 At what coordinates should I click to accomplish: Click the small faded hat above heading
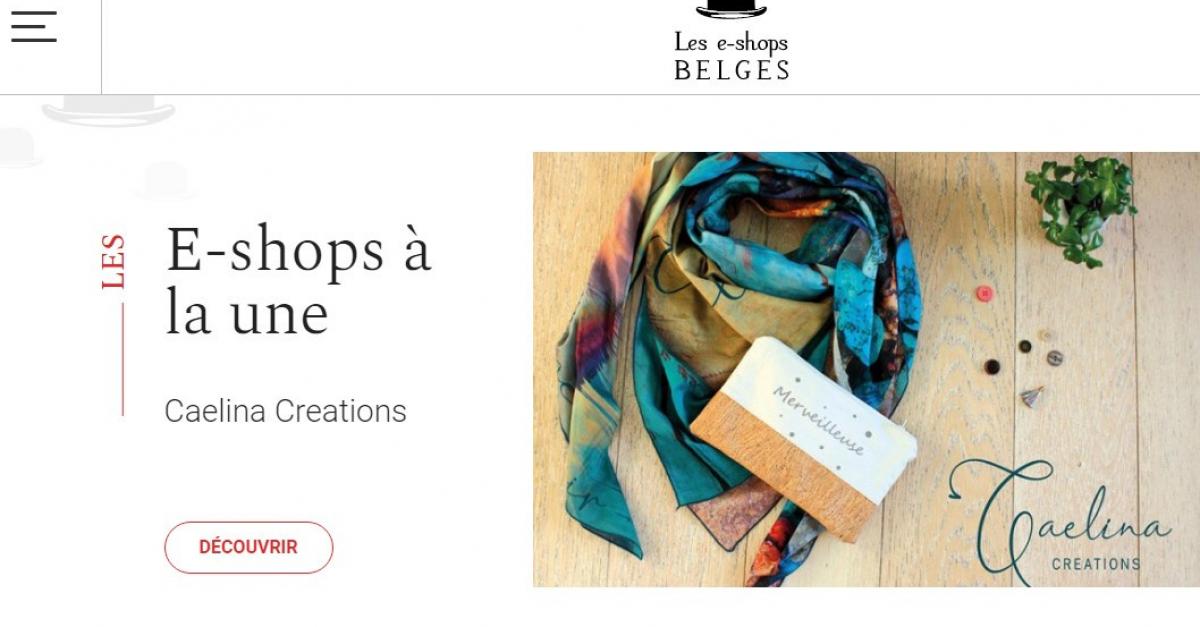166,180
